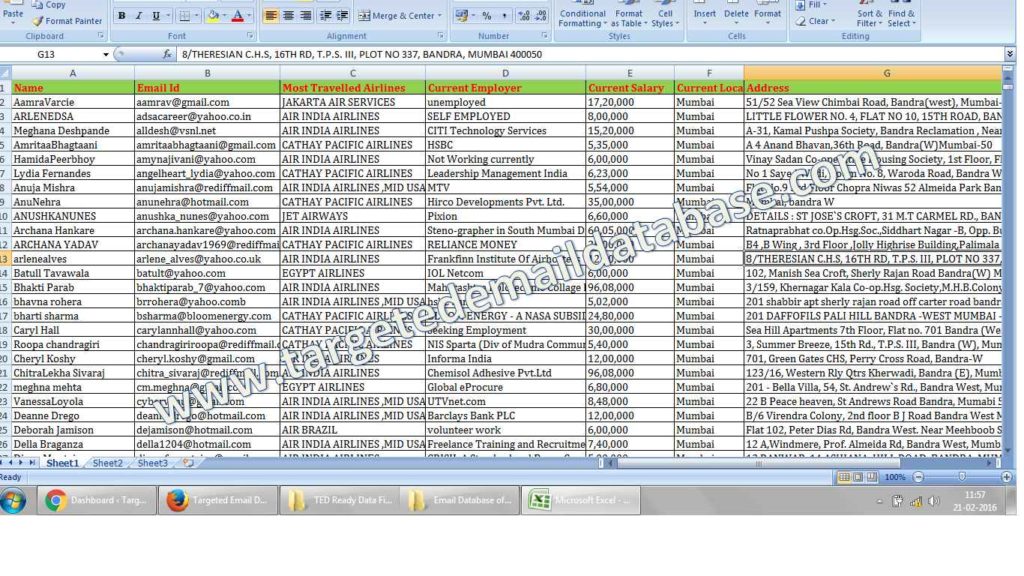
Task: Open Sort & Filter menu
Action: click(869, 16)
